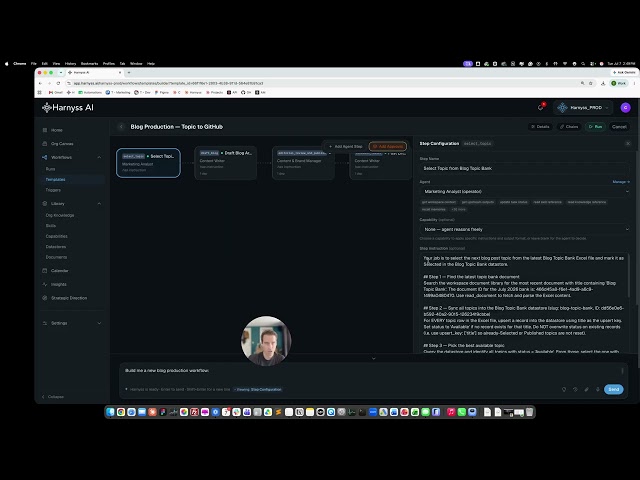Open the Insights sidebar item
640x480 pixels.
tap(58, 284)
